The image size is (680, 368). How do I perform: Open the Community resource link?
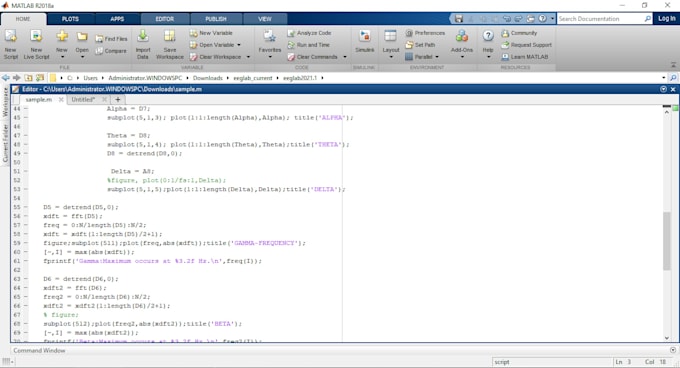[x=519, y=33]
